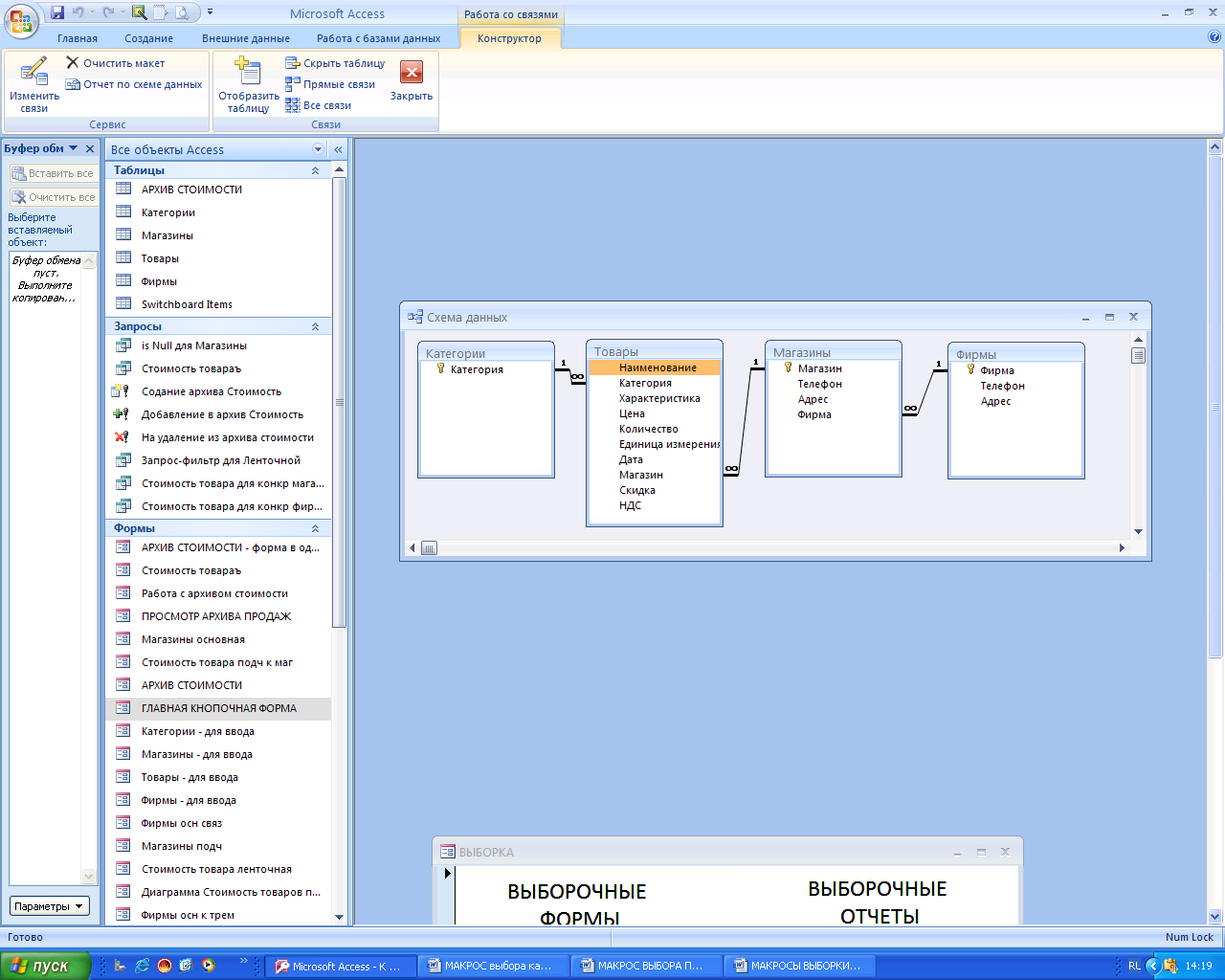Click the Схема данных vertical scrollbar down arrow
This screenshot has width=1225, height=980.
1138,532
